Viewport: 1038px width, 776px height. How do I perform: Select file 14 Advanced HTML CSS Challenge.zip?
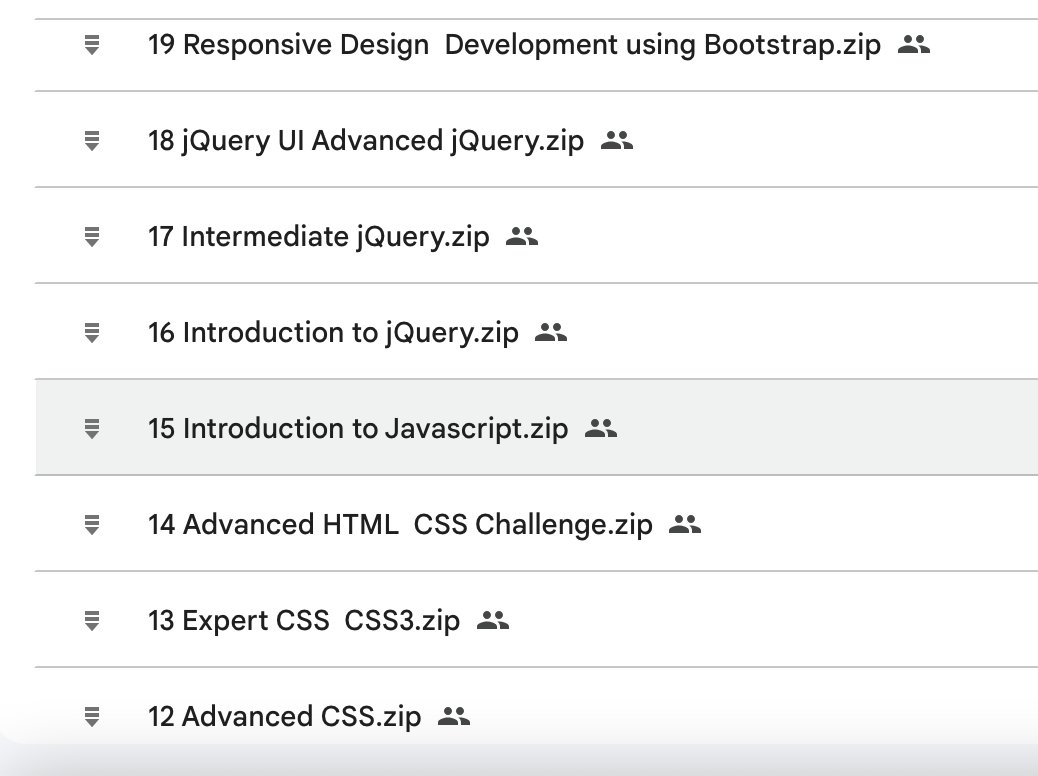pyautogui.click(x=400, y=525)
